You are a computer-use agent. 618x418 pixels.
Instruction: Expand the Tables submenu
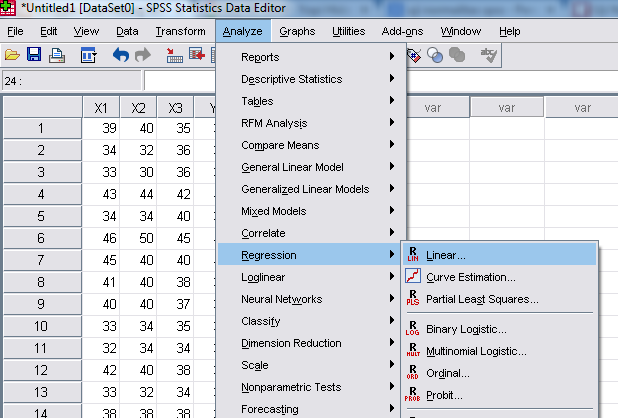pos(311,101)
